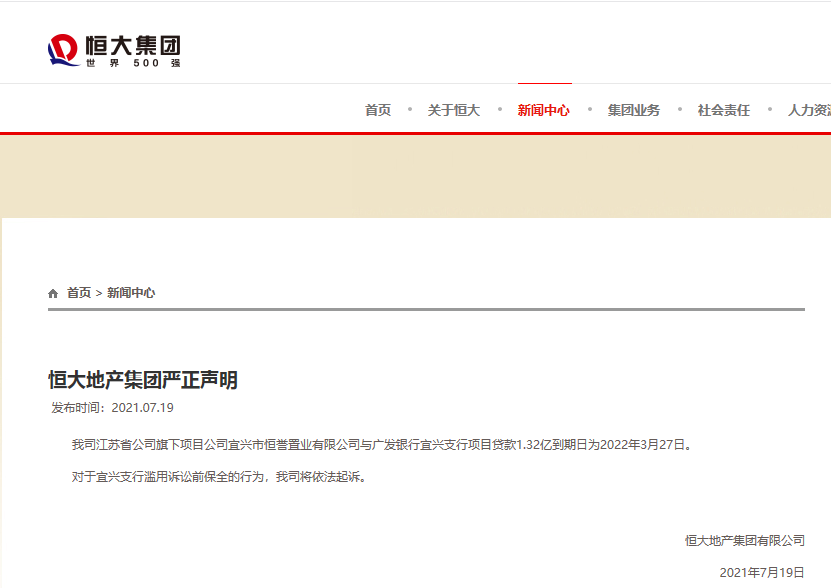Click the 新闻中心 breadcrumb link
Viewport: 831px width, 588px height.
pyautogui.click(x=131, y=293)
